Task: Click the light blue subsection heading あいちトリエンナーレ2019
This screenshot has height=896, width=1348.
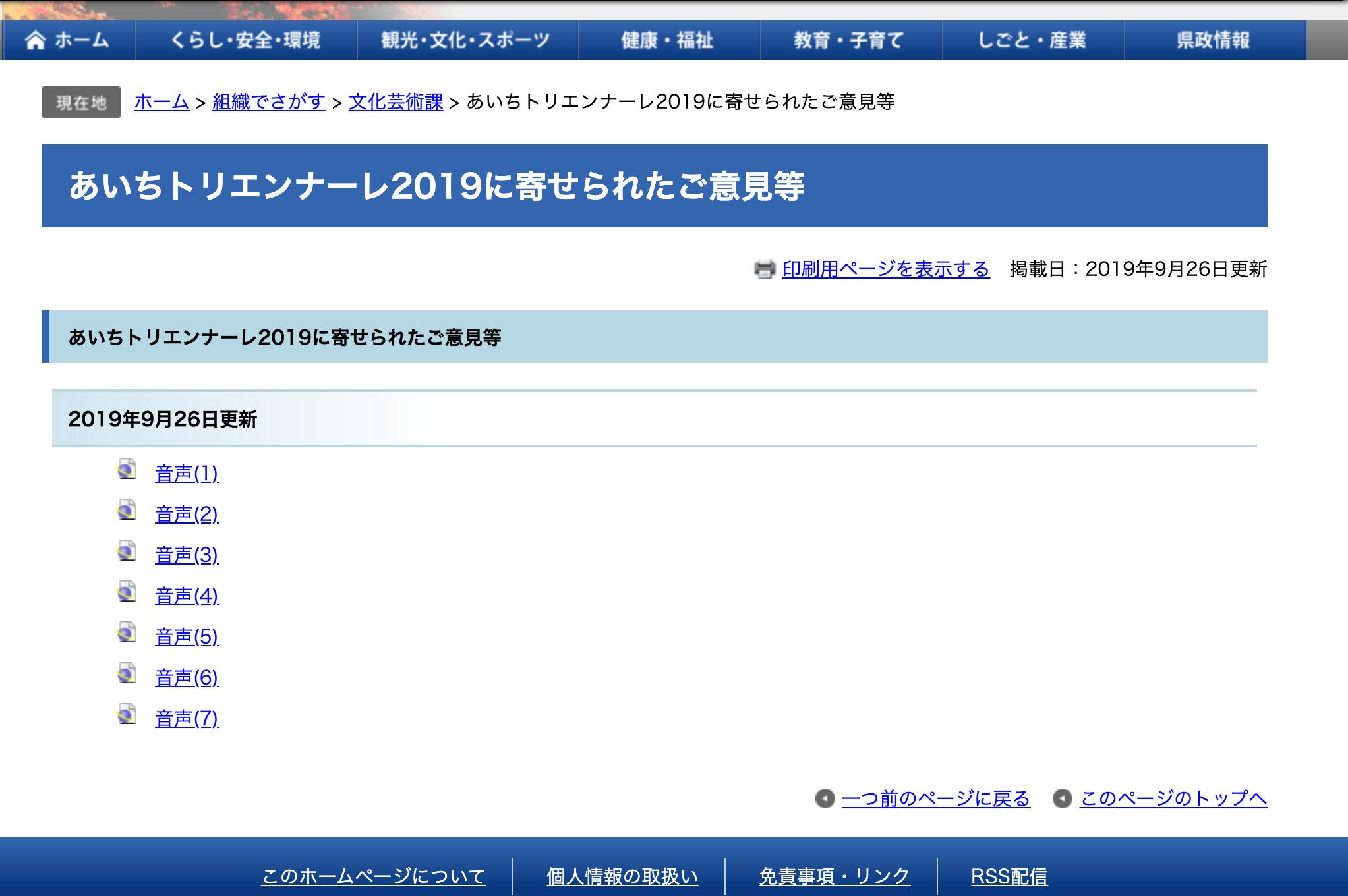Action: coord(655,337)
